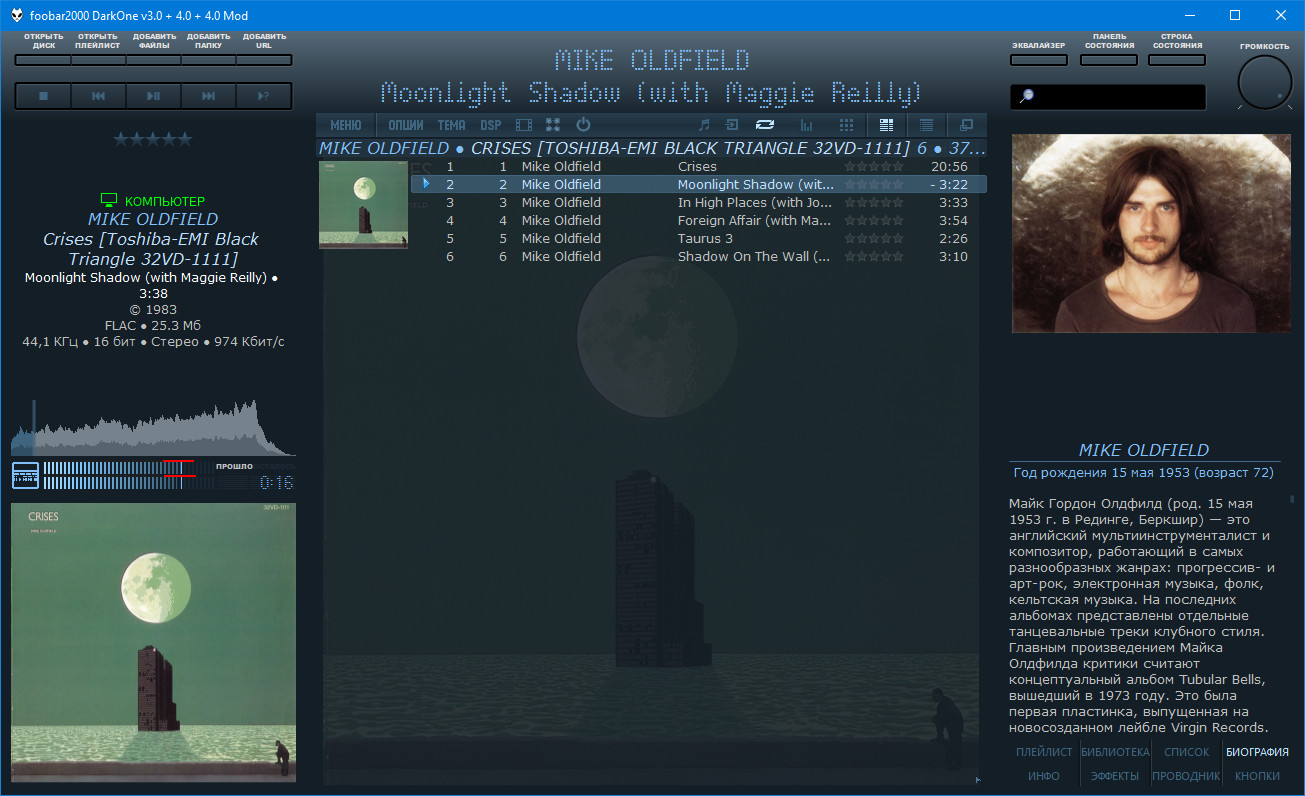This screenshot has height=796, width=1305.
Task: Click the small album thumbnail in playlist
Action: [x=363, y=205]
